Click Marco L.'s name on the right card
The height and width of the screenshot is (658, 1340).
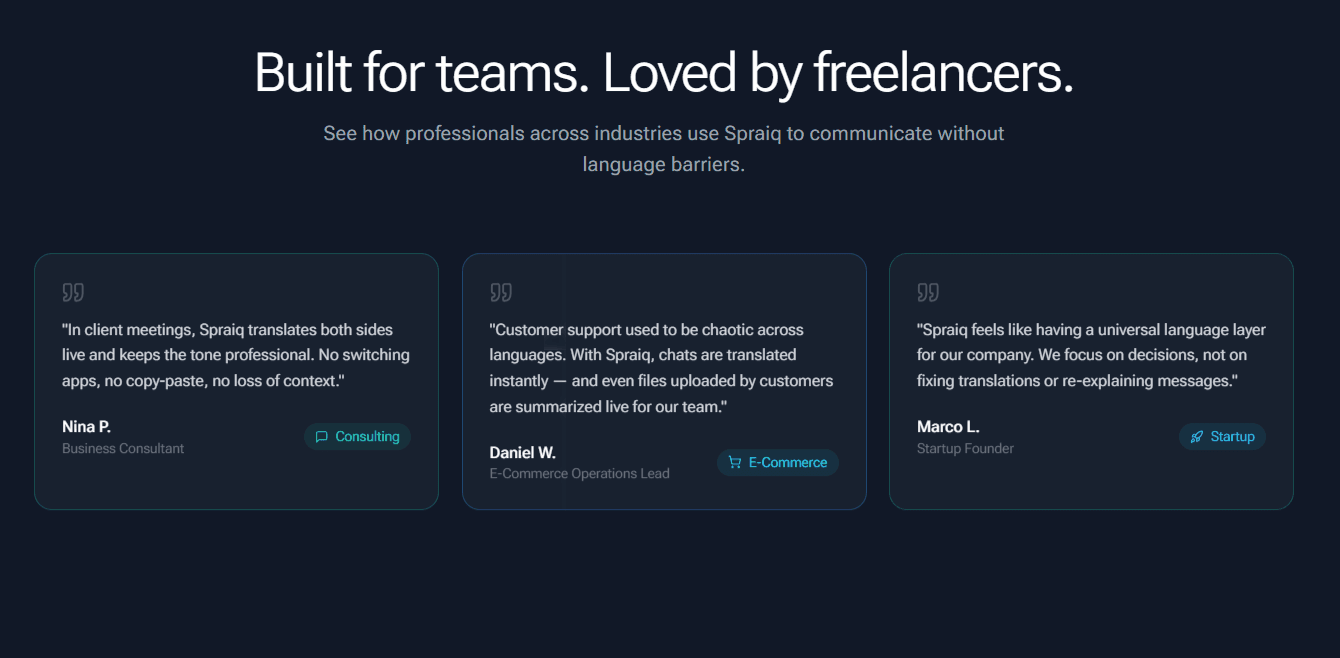click(x=947, y=426)
